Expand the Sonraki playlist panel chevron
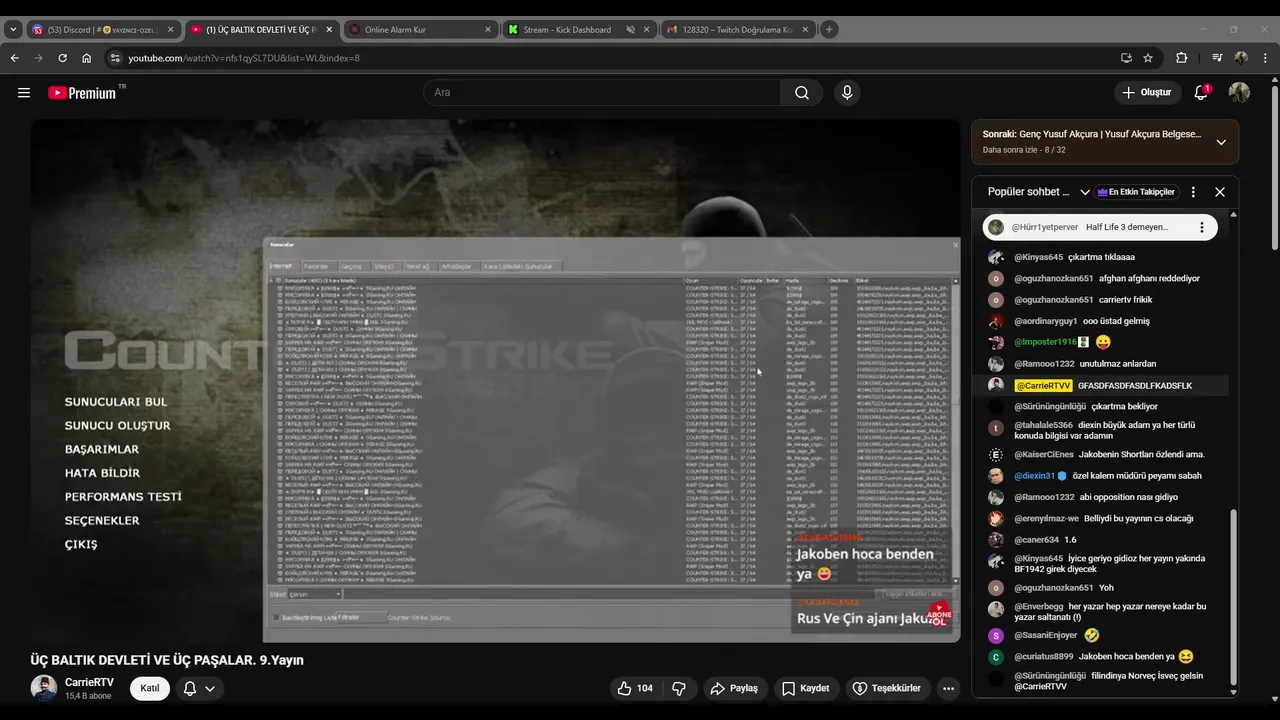This screenshot has width=1280, height=720. pyautogui.click(x=1221, y=142)
